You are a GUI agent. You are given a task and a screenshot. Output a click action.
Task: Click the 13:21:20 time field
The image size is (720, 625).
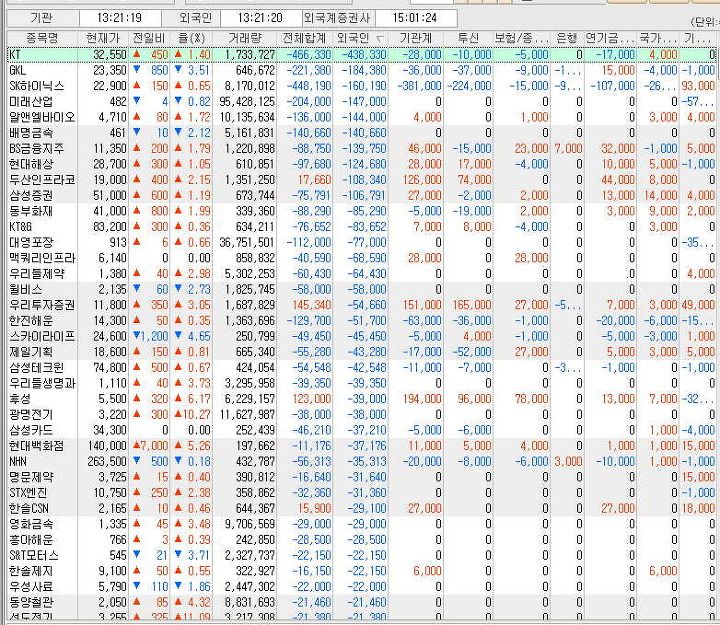point(260,18)
